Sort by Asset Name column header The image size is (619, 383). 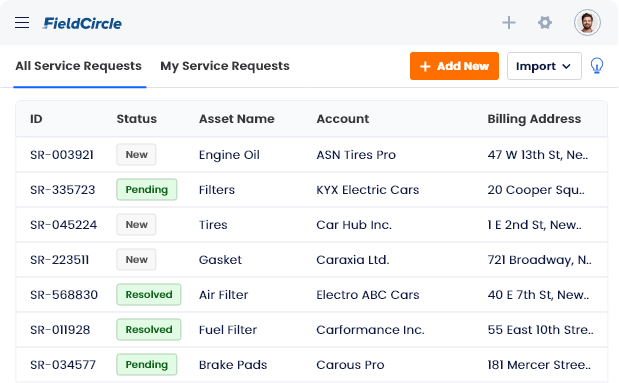(236, 119)
